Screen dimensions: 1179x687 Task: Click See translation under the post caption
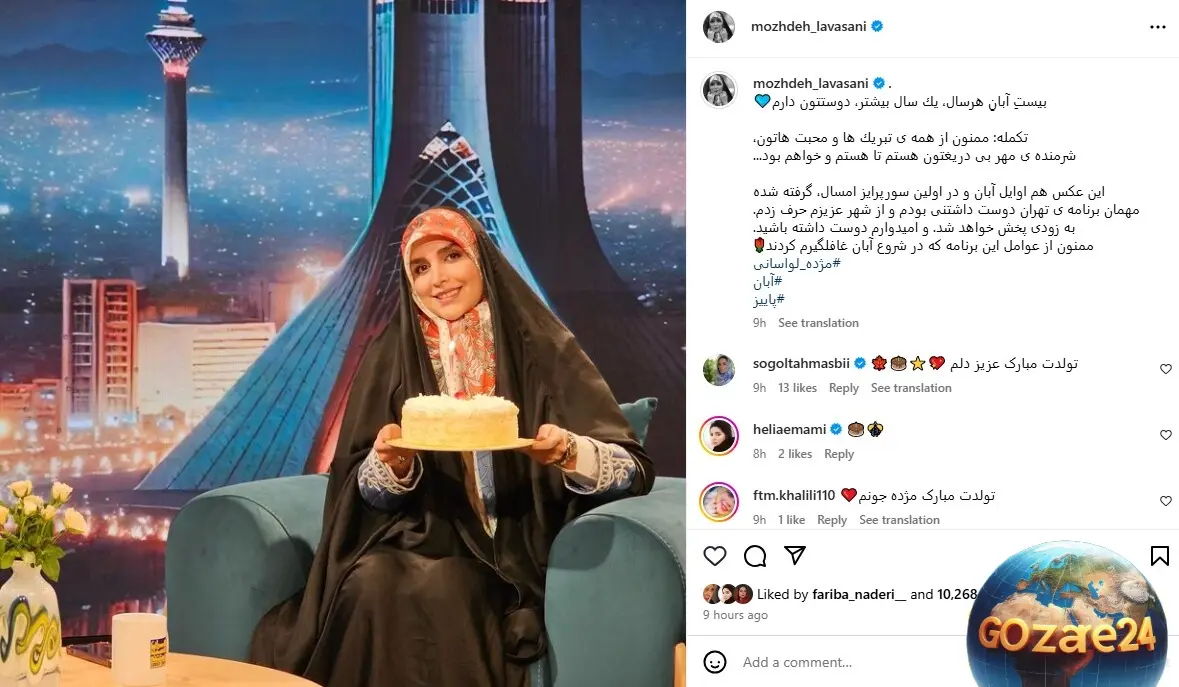818,322
